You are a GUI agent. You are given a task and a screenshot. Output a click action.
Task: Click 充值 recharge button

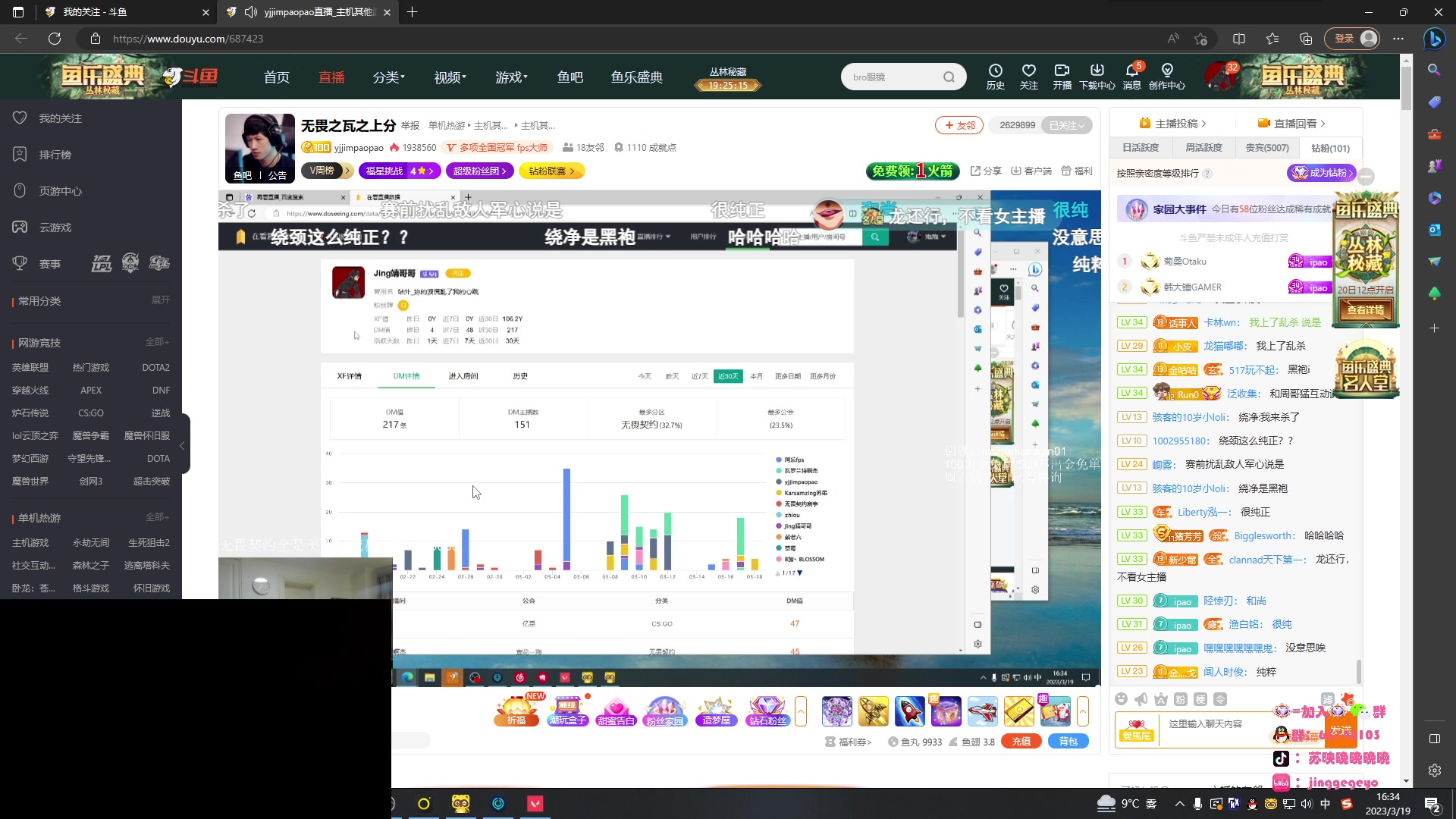(x=1021, y=742)
